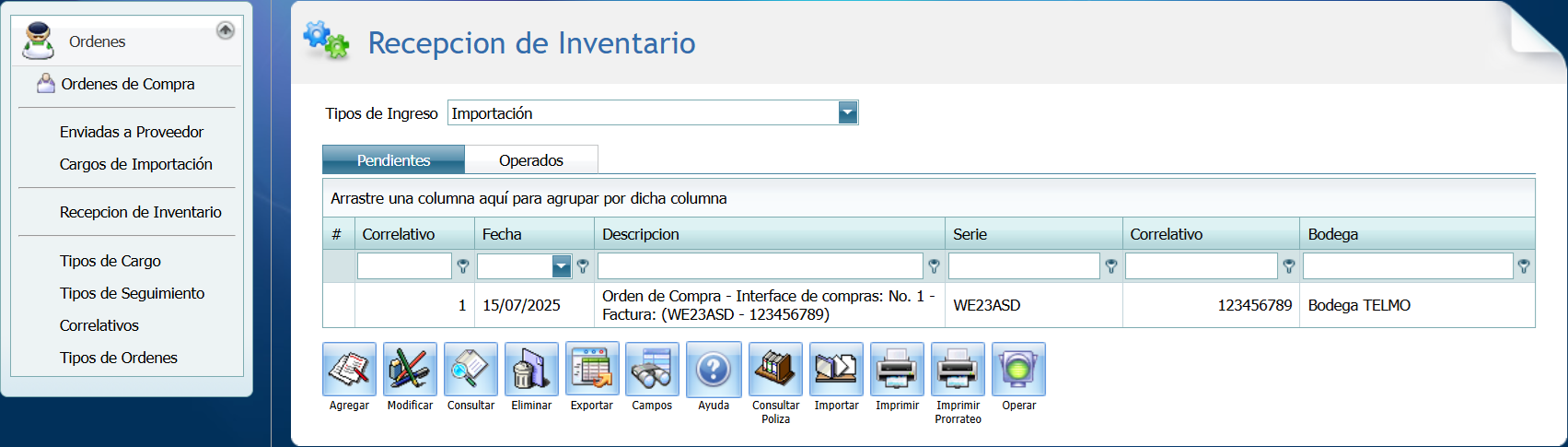The image size is (1568, 447).
Task: Click the Operar traffic light icon
Action: tap(1018, 370)
